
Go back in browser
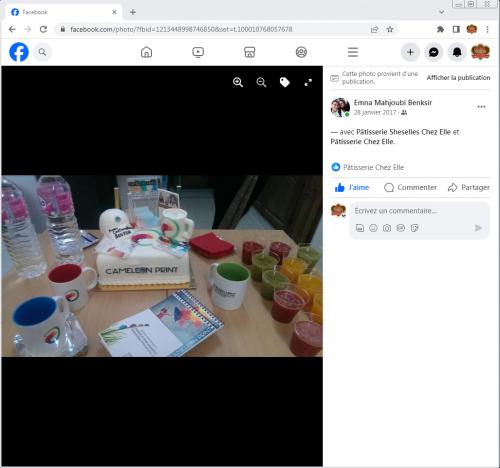point(12,29)
